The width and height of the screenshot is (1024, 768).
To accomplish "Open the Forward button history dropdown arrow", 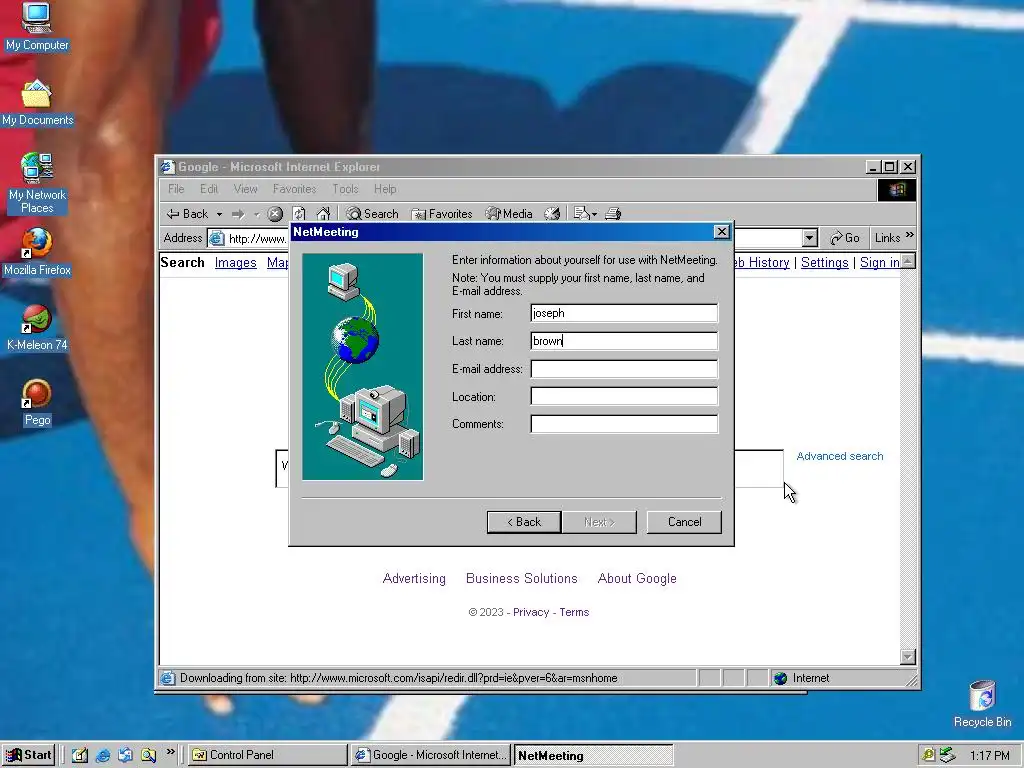I will pos(257,214).
